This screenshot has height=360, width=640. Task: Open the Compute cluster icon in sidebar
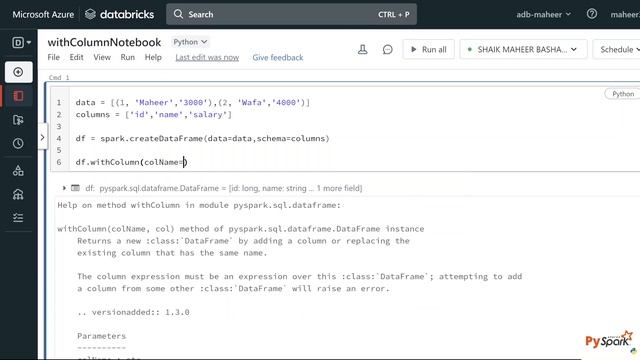[x=18, y=194]
